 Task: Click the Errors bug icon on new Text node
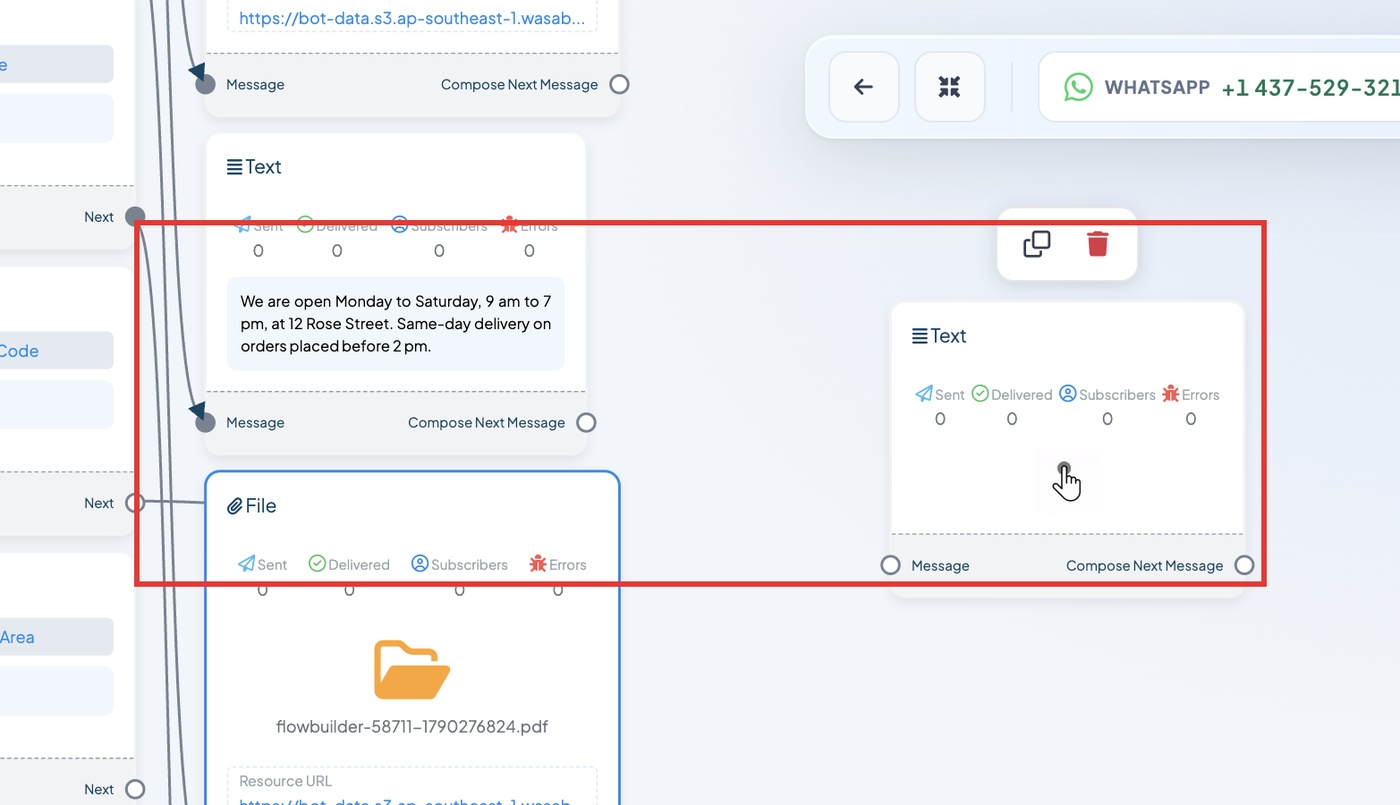[1170, 394]
